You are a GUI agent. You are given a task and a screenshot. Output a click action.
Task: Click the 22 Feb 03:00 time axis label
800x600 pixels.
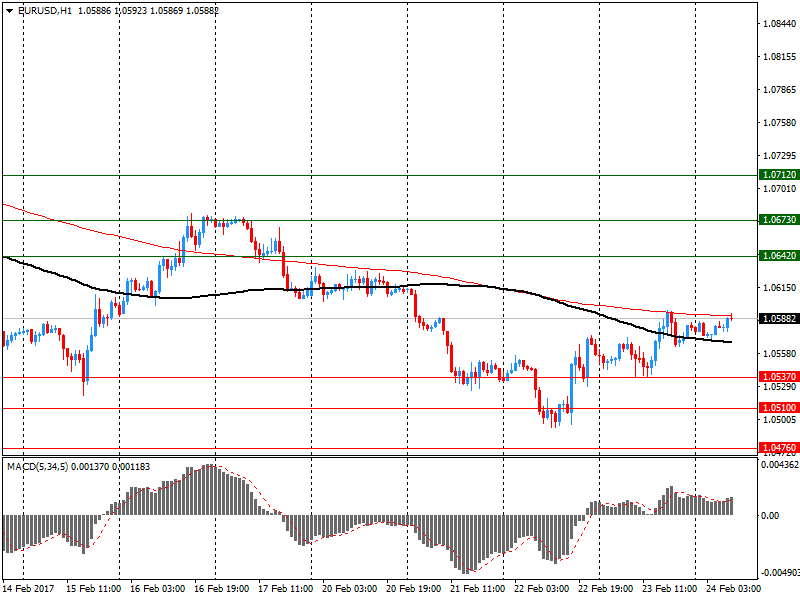[x=541, y=589]
